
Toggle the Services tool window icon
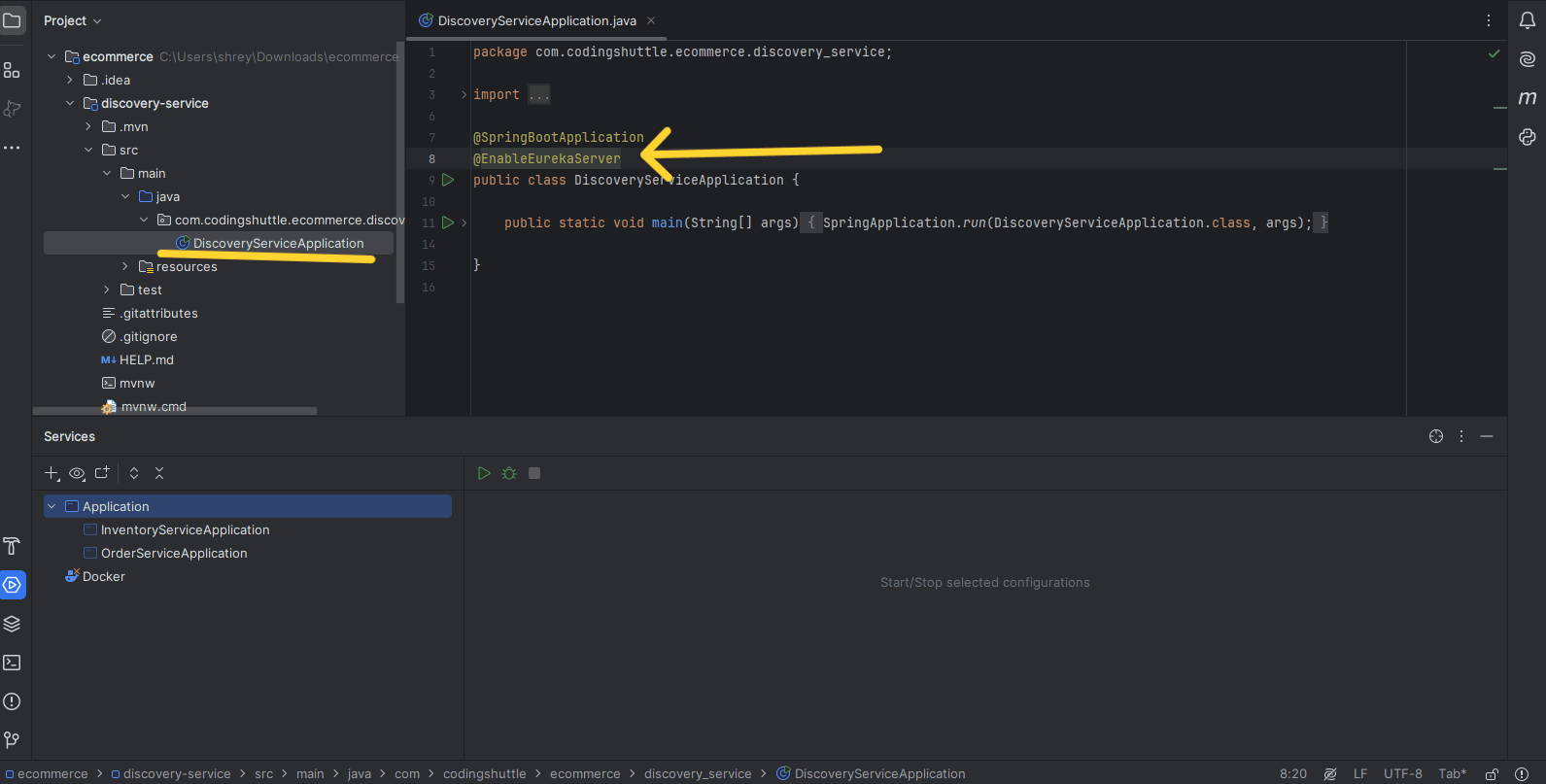[x=12, y=585]
